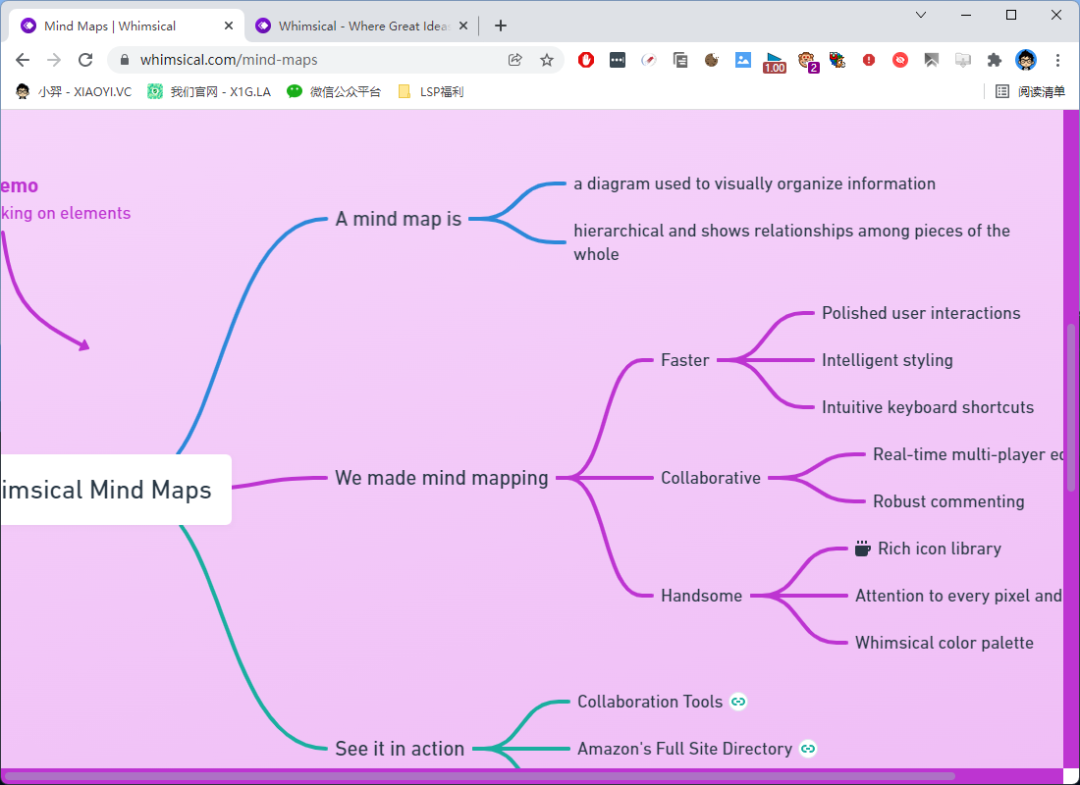1080x785 pixels.
Task: Open the XIAOYI.VC bookmark
Action: pyautogui.click(x=74, y=91)
